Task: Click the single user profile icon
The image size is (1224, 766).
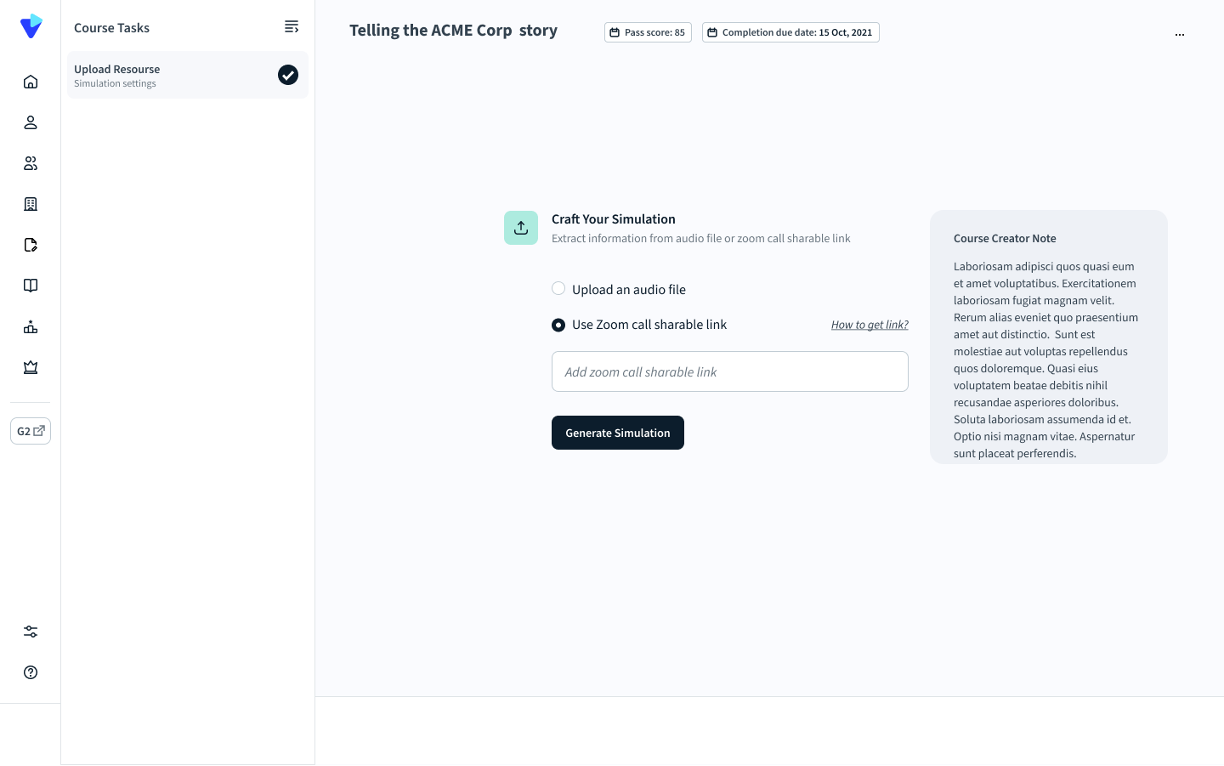Action: (x=31, y=123)
